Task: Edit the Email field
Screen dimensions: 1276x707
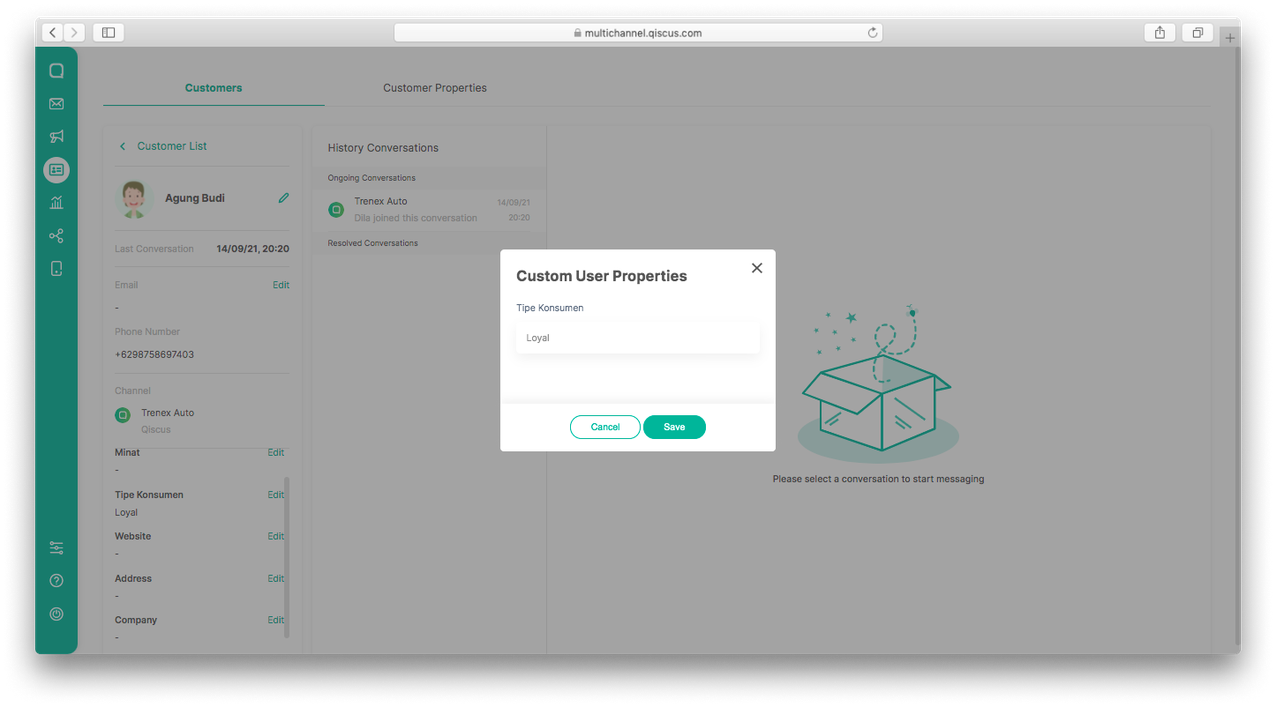Action: [281, 285]
